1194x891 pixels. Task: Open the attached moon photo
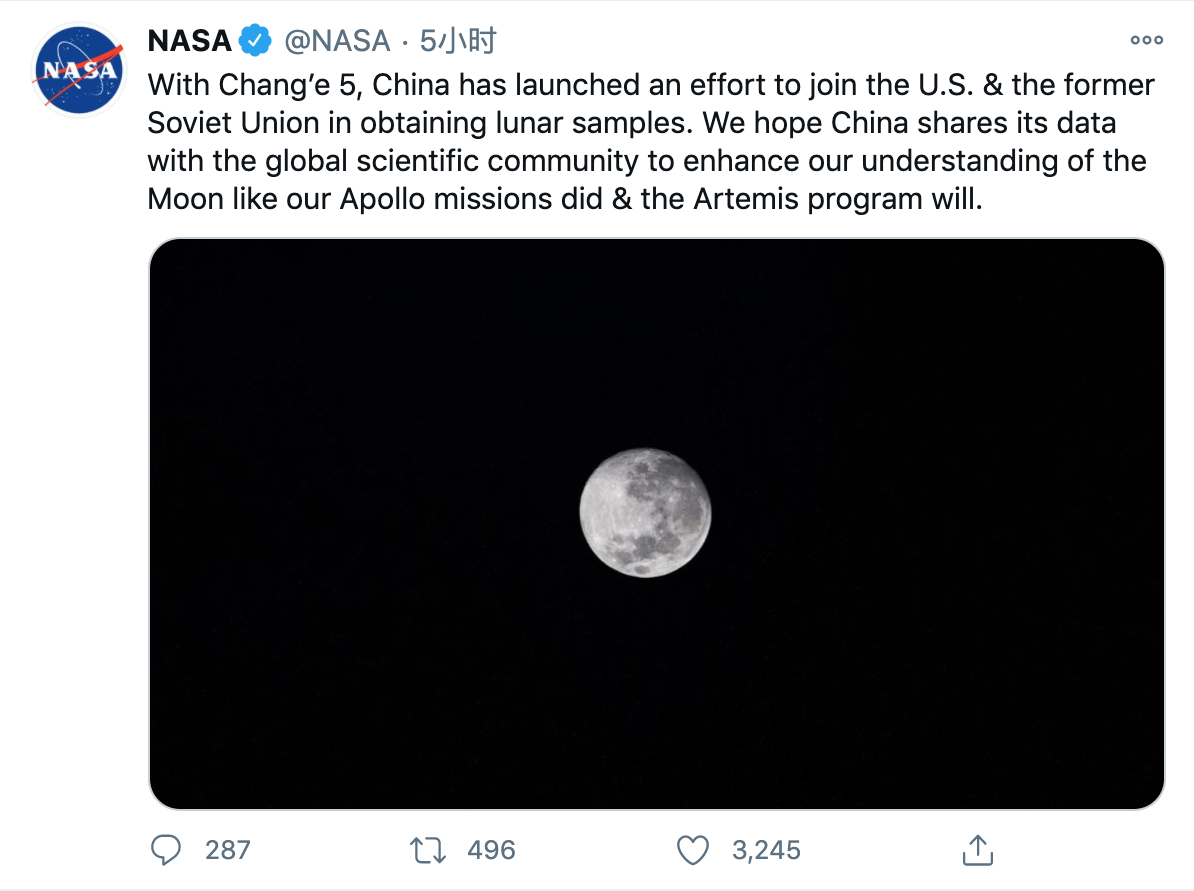point(656,524)
